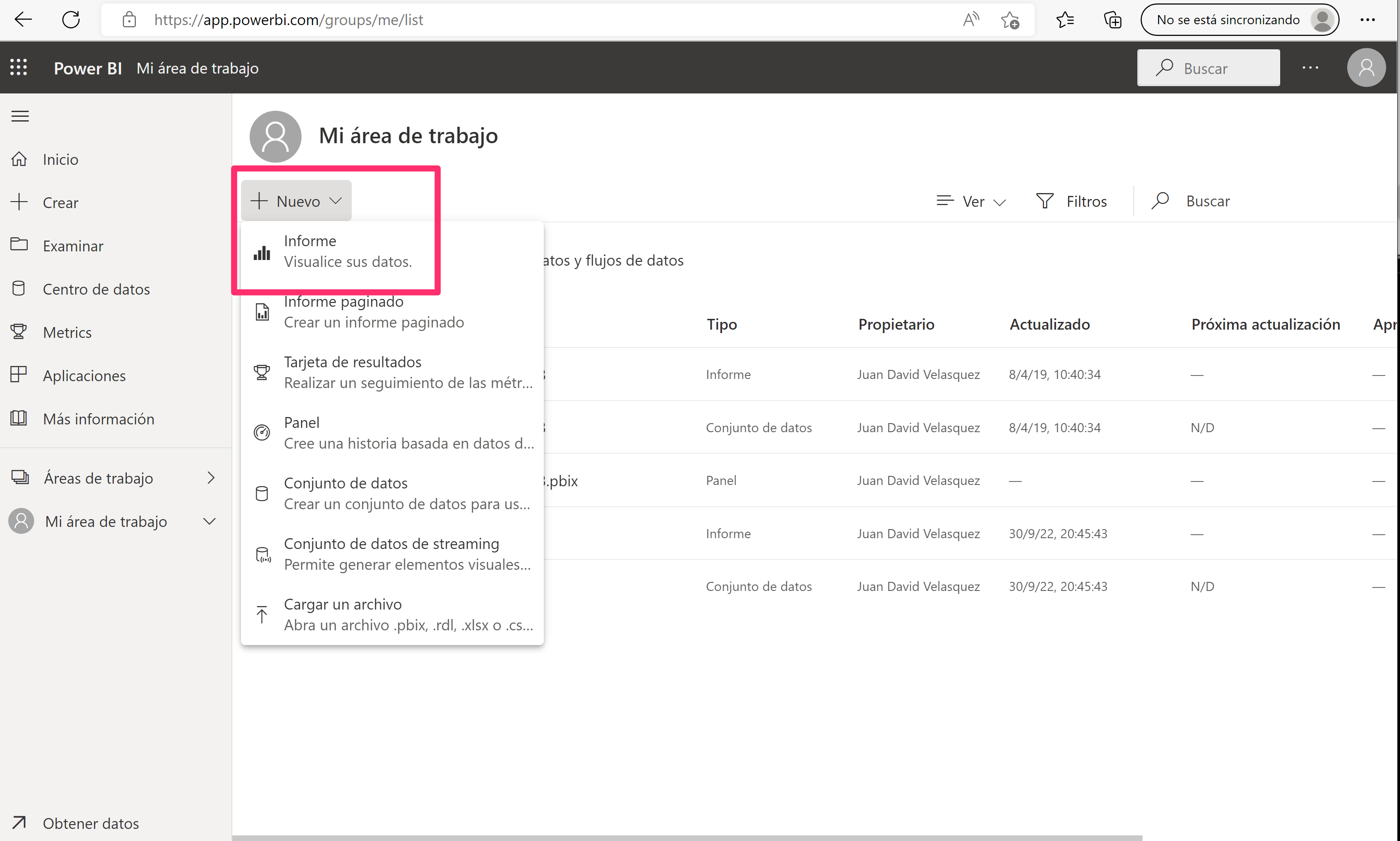Sort by the Tipo column header

721,324
